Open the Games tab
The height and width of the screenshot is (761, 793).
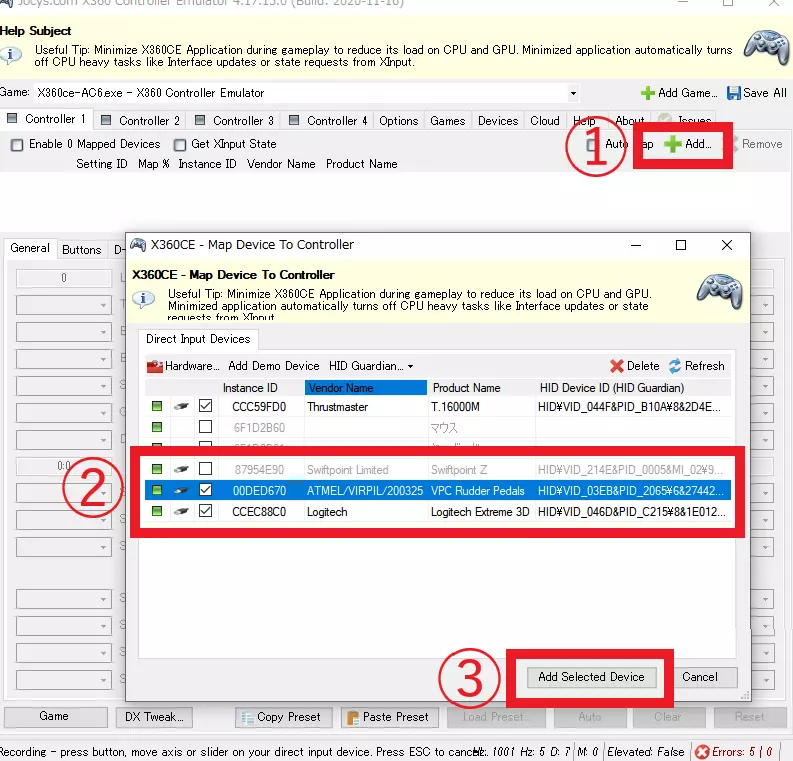(448, 121)
